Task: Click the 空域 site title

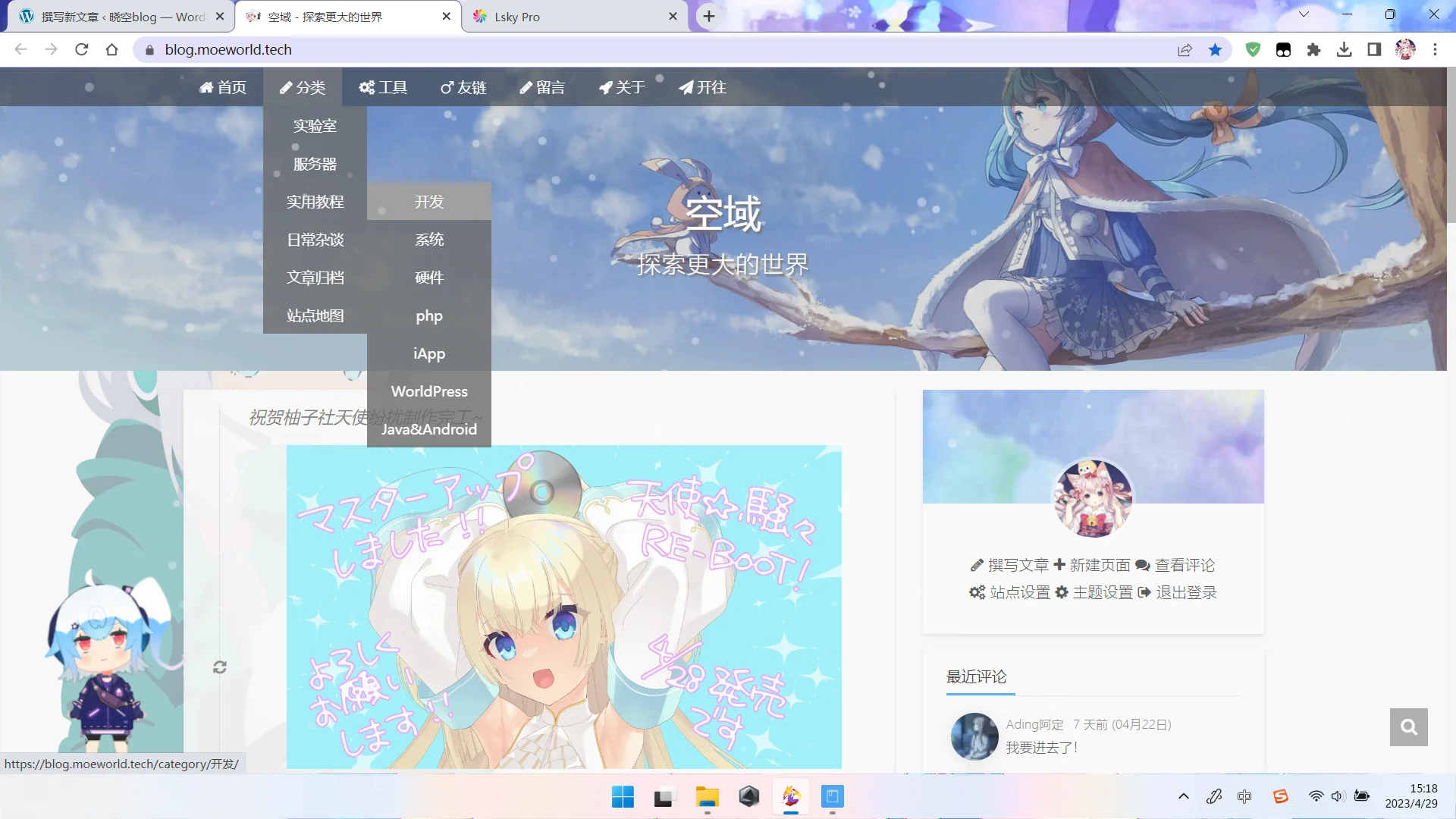Action: pos(723,213)
